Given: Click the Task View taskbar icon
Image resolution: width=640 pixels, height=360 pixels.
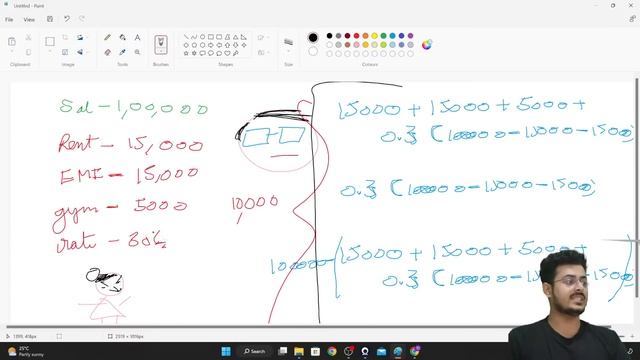Looking at the screenshot, I should pos(282,351).
